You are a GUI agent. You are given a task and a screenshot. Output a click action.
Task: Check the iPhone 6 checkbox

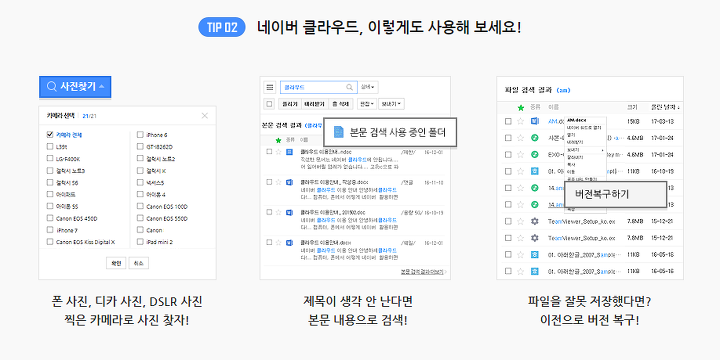pyautogui.click(x=140, y=135)
